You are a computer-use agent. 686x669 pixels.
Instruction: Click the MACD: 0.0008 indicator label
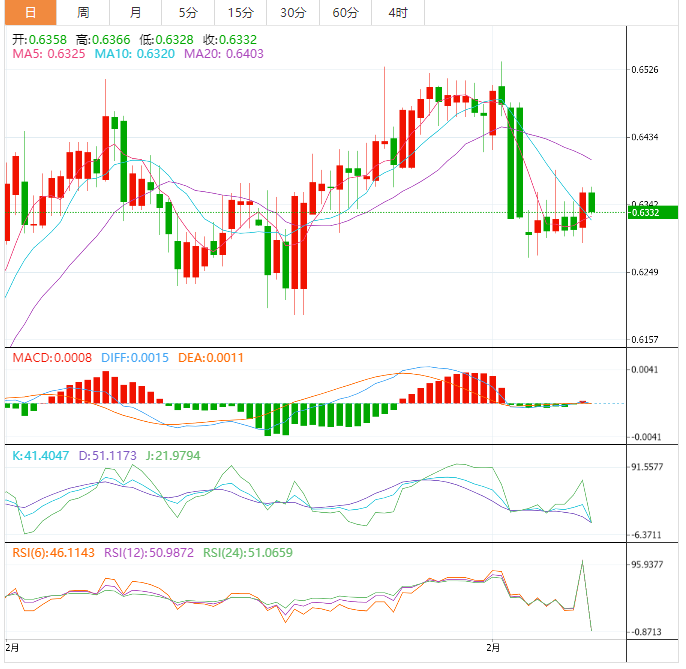click(51, 357)
